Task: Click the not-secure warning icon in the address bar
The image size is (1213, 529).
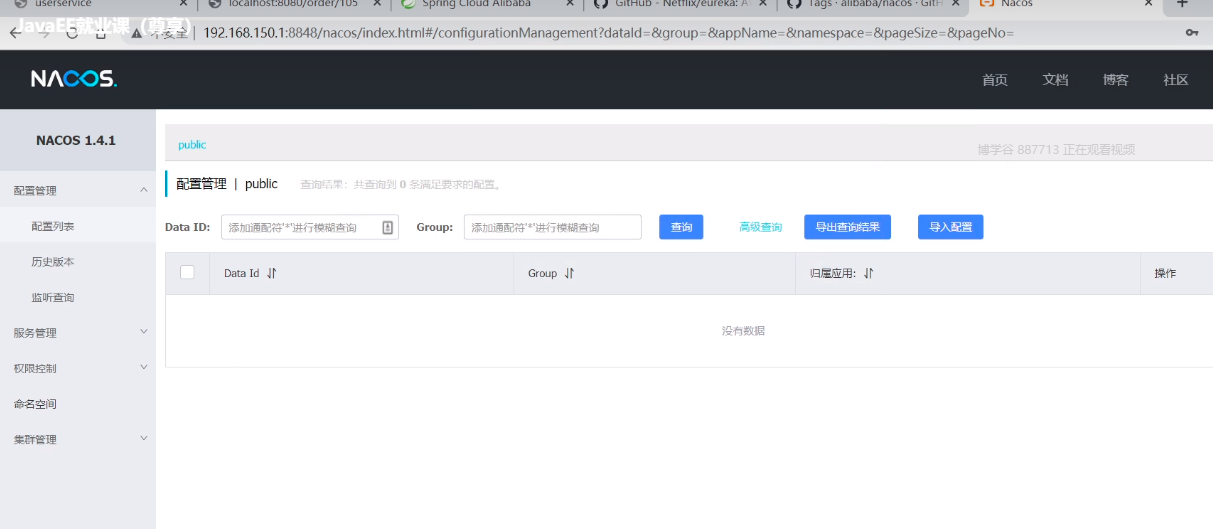Action: pos(137,33)
